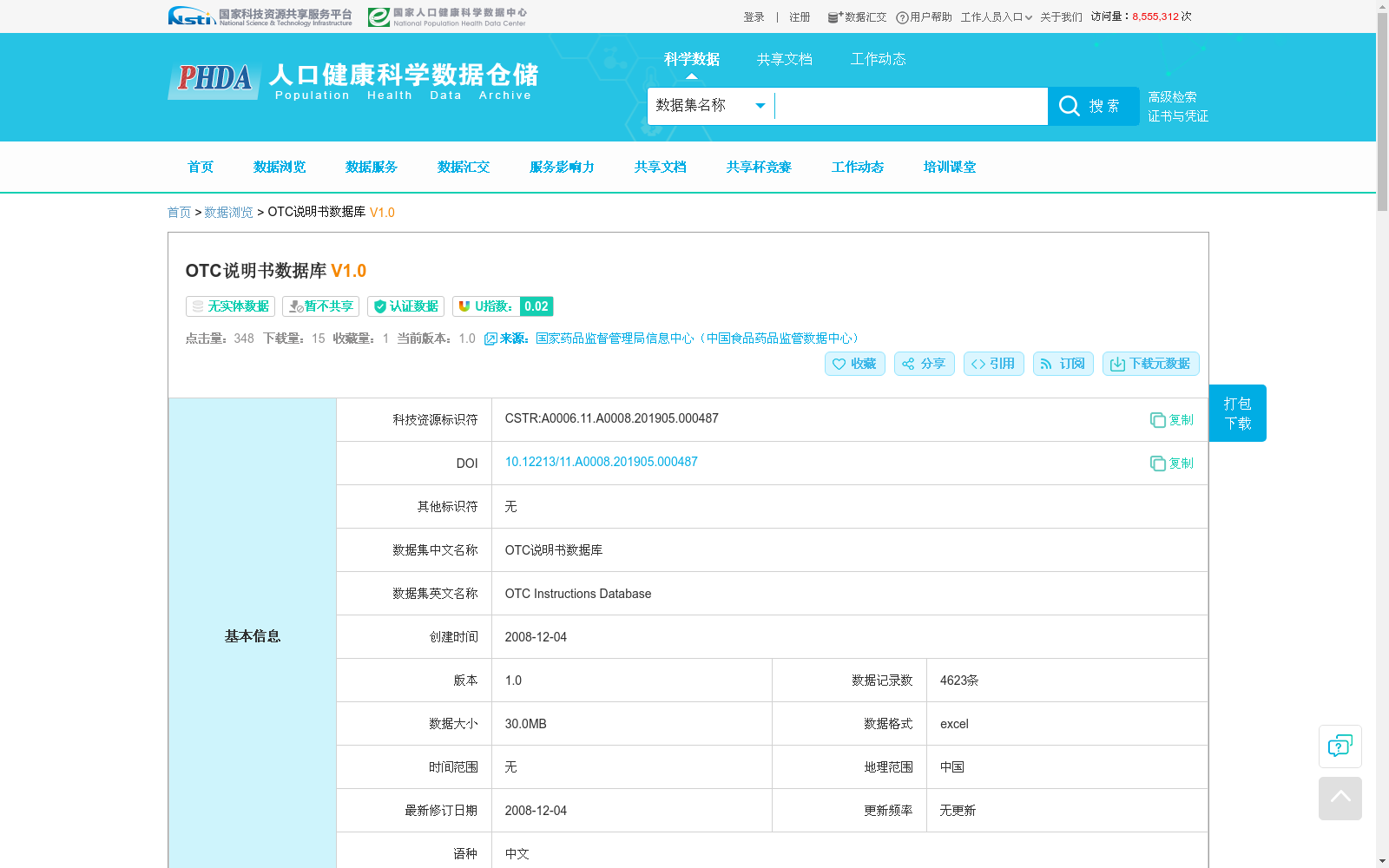Open the 证书与凭证 link
Image resolution: width=1389 pixels, height=868 pixels.
[x=1178, y=116]
